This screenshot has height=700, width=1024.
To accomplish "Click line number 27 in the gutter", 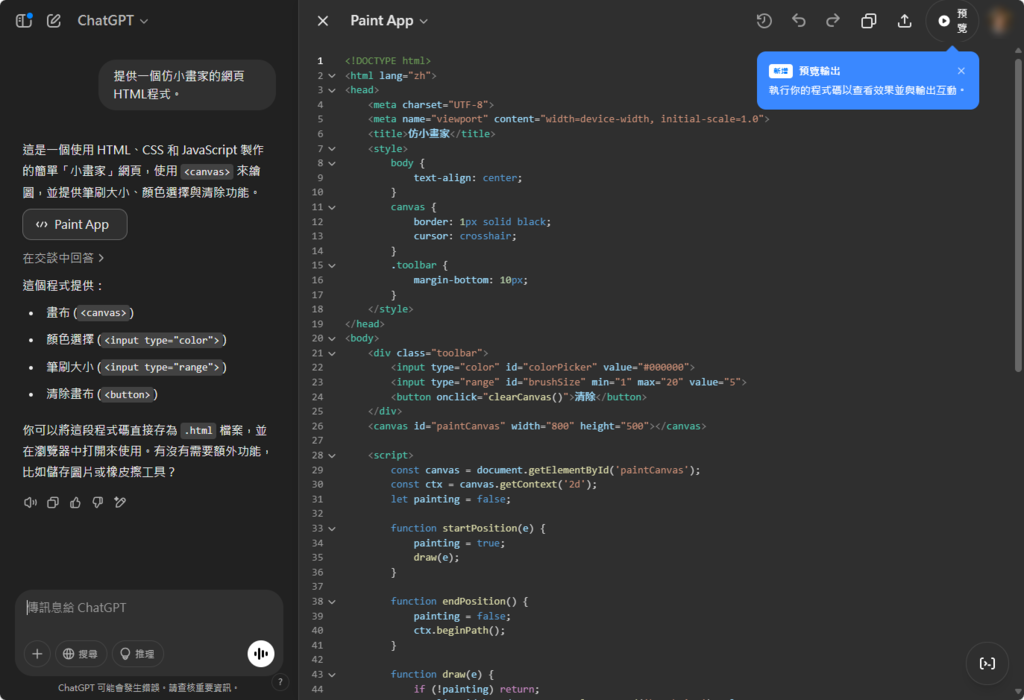I will (x=317, y=441).
